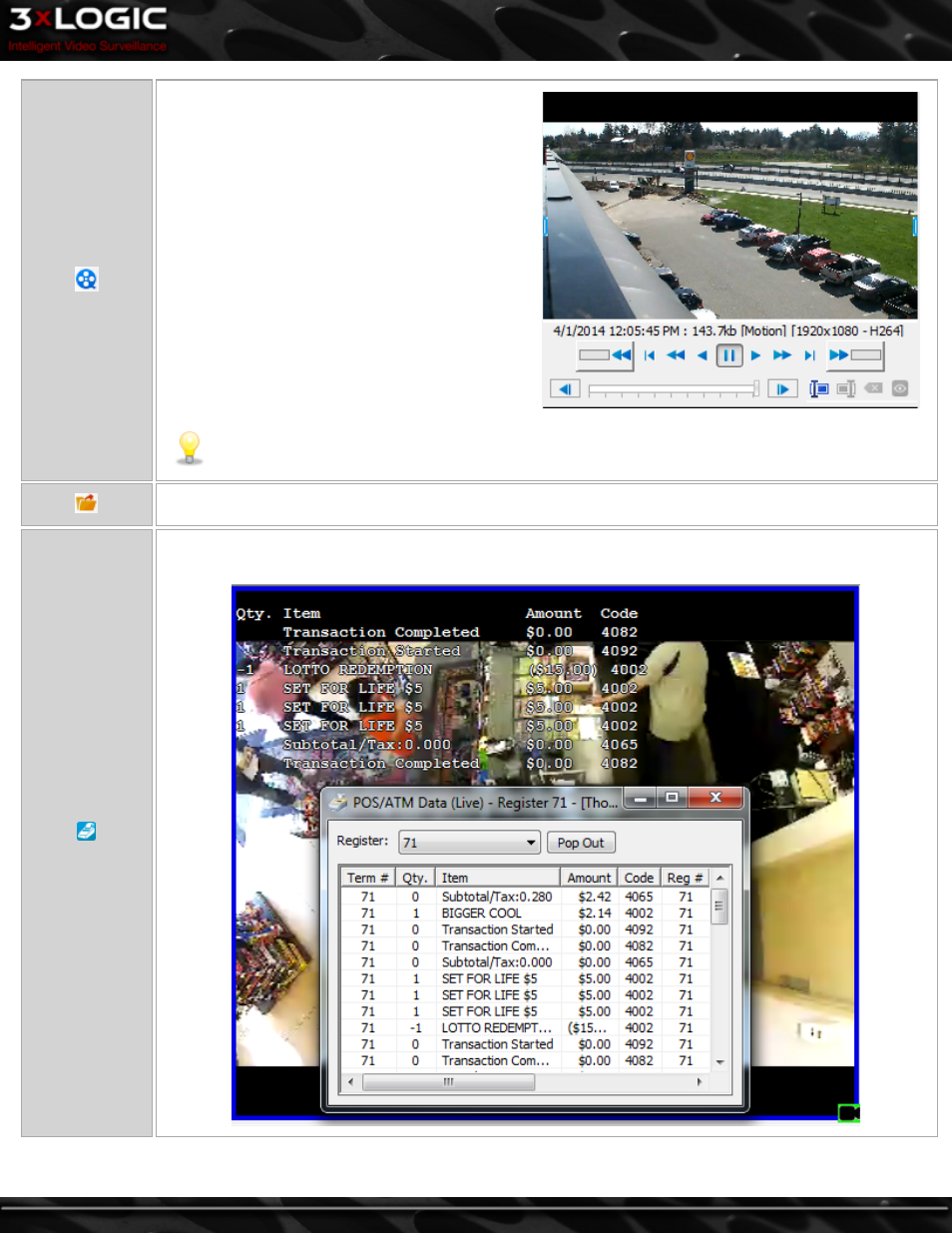
Task: Minimize the POS/ATM Data window
Action: coord(640,798)
